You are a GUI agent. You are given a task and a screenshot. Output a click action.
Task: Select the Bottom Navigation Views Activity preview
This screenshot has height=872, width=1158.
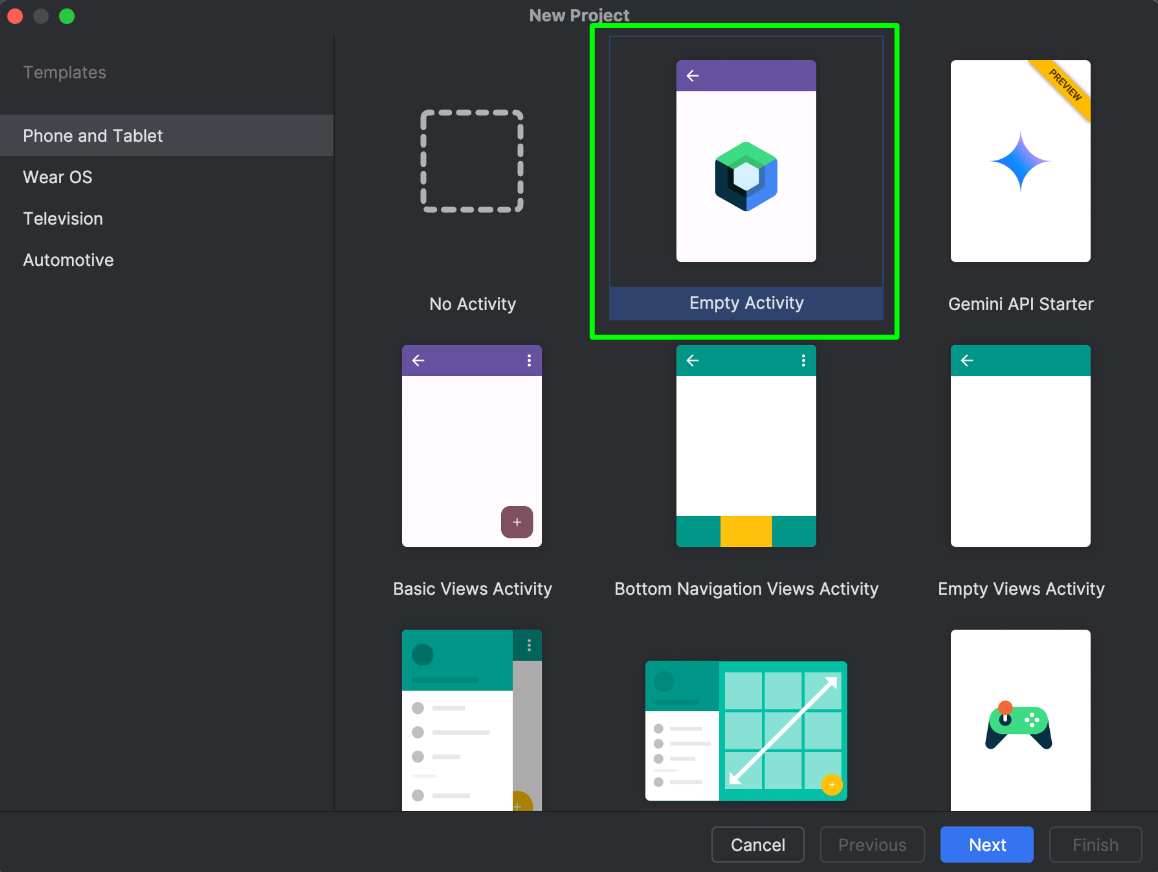tap(746, 446)
